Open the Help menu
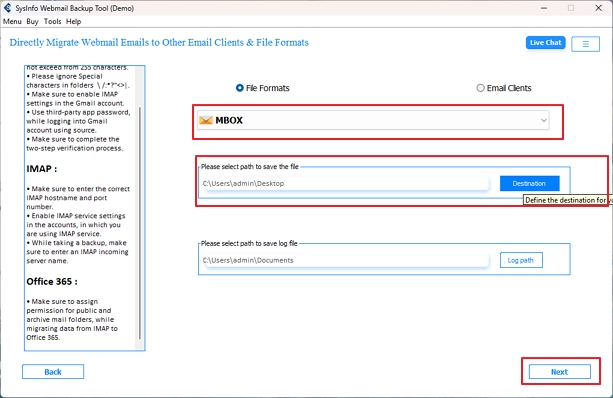This screenshot has width=613, height=398. coord(73,22)
